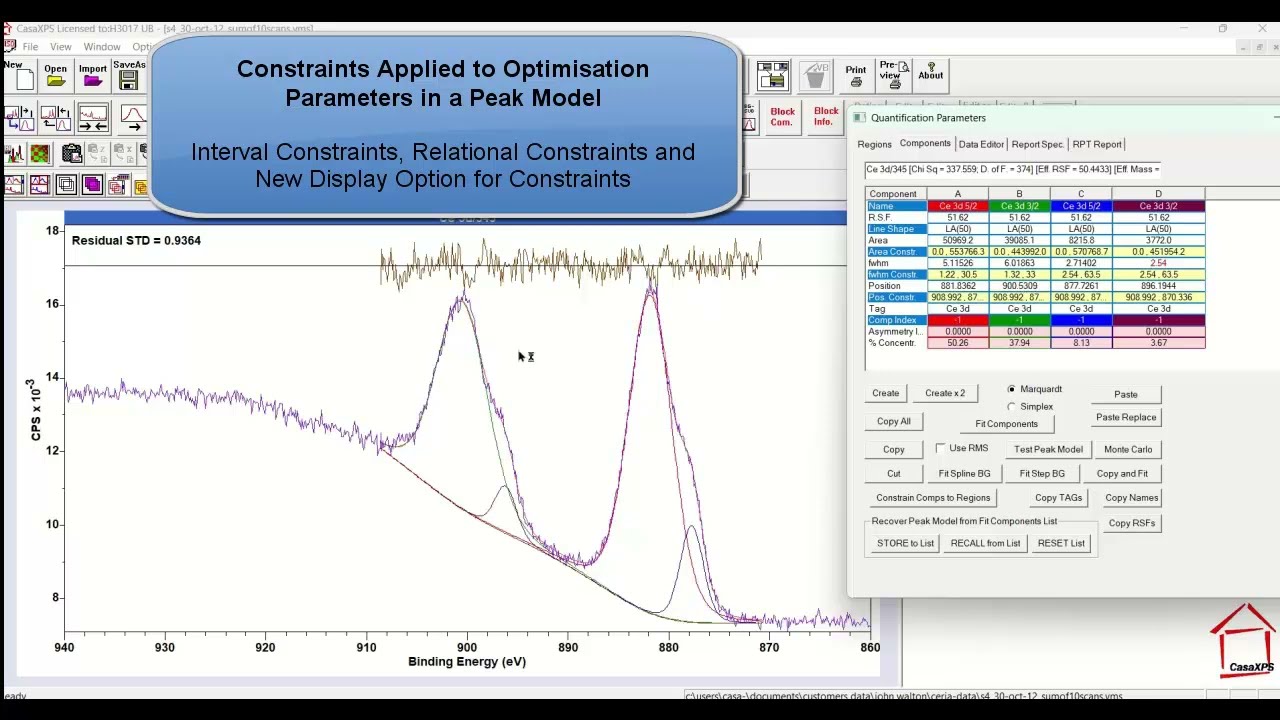Toggle the Use RMS checkbox
The width and height of the screenshot is (1280, 720).
(940, 448)
